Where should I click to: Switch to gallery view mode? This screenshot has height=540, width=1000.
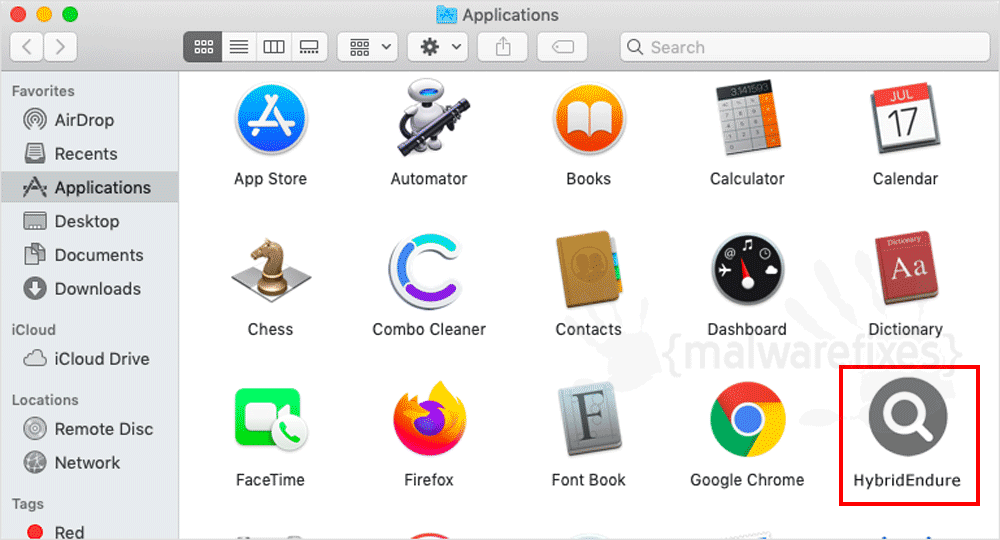pos(309,47)
